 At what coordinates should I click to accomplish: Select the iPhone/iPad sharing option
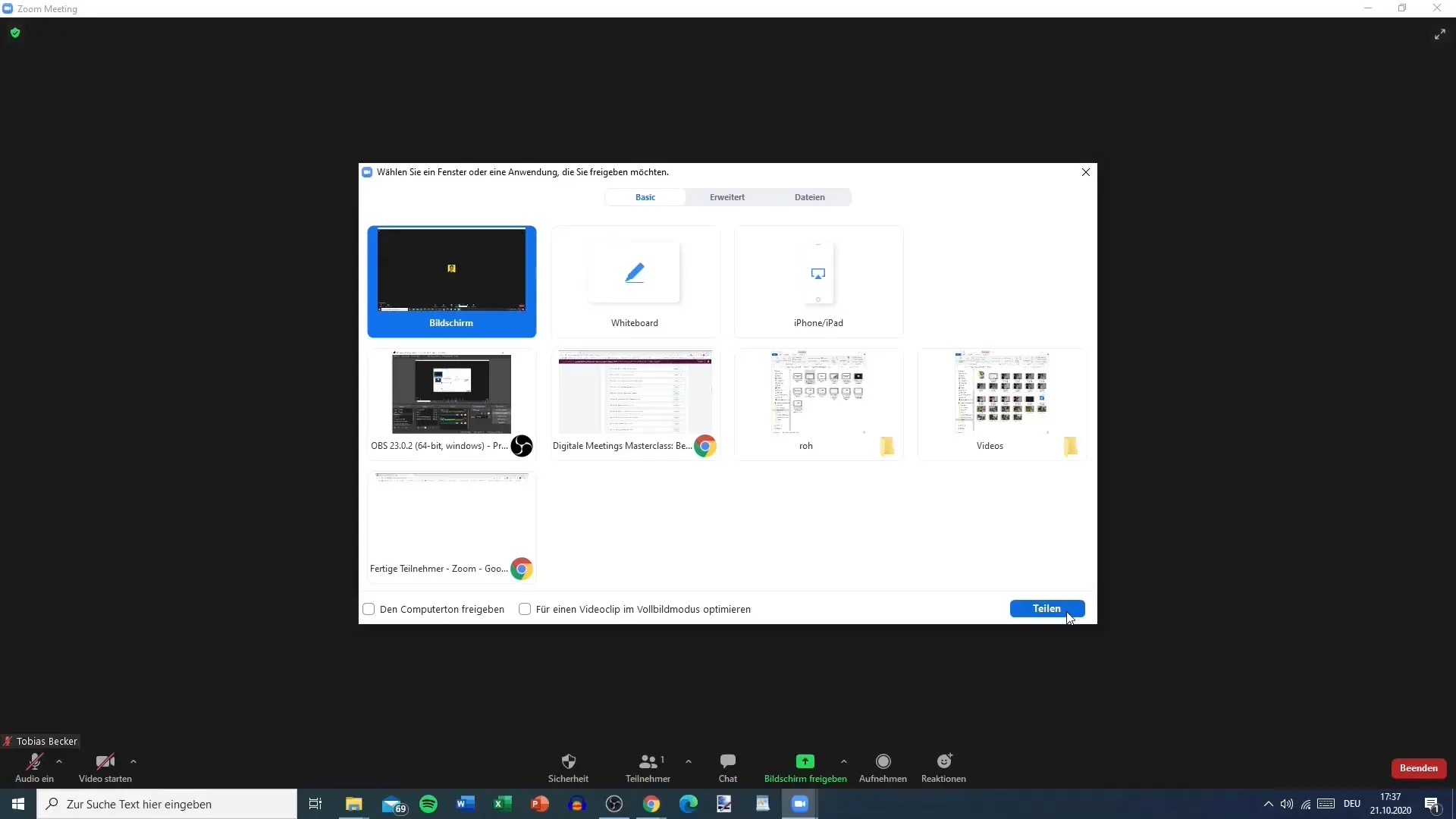(819, 280)
